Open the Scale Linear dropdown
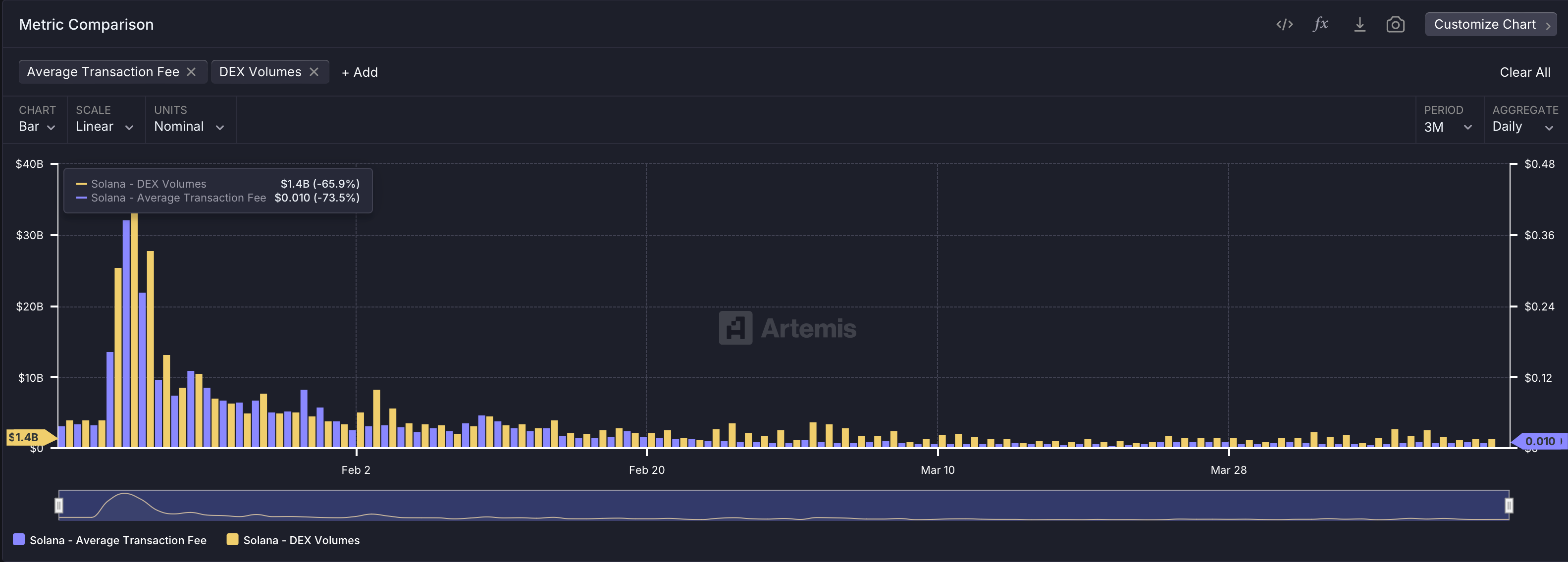This screenshot has width=1568, height=562. [x=104, y=127]
